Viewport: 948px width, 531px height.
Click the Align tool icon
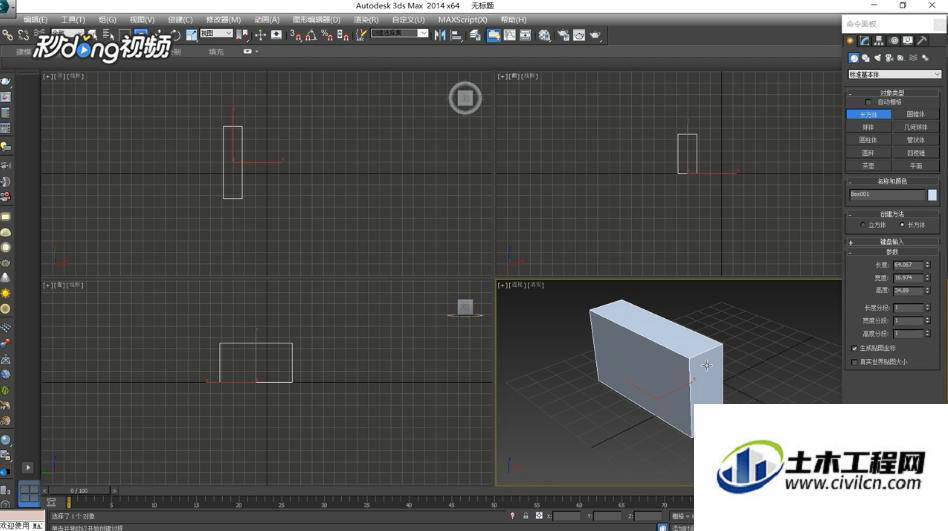point(456,35)
